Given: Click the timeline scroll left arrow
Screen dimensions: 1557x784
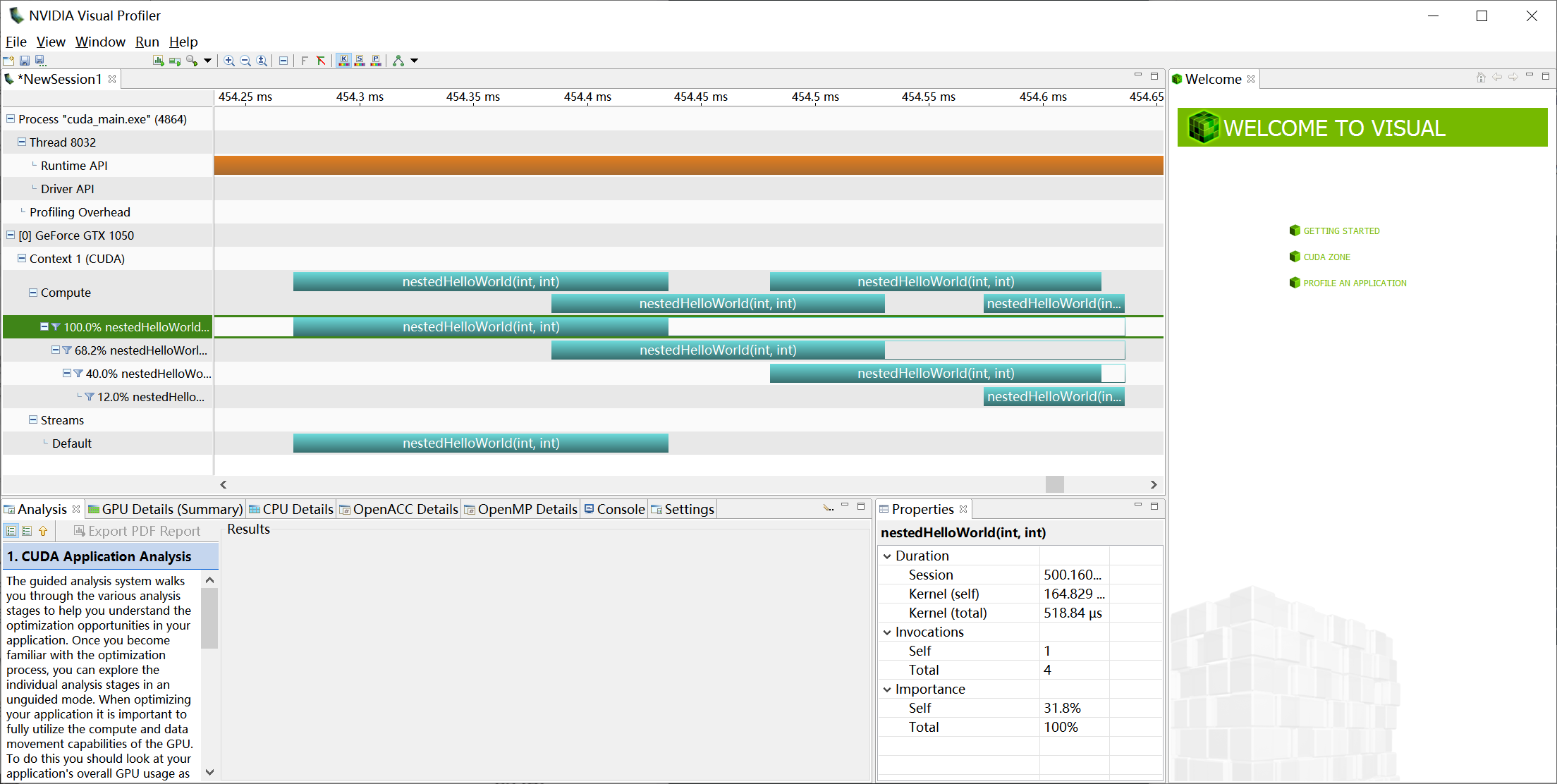Looking at the screenshot, I should coord(224,484).
